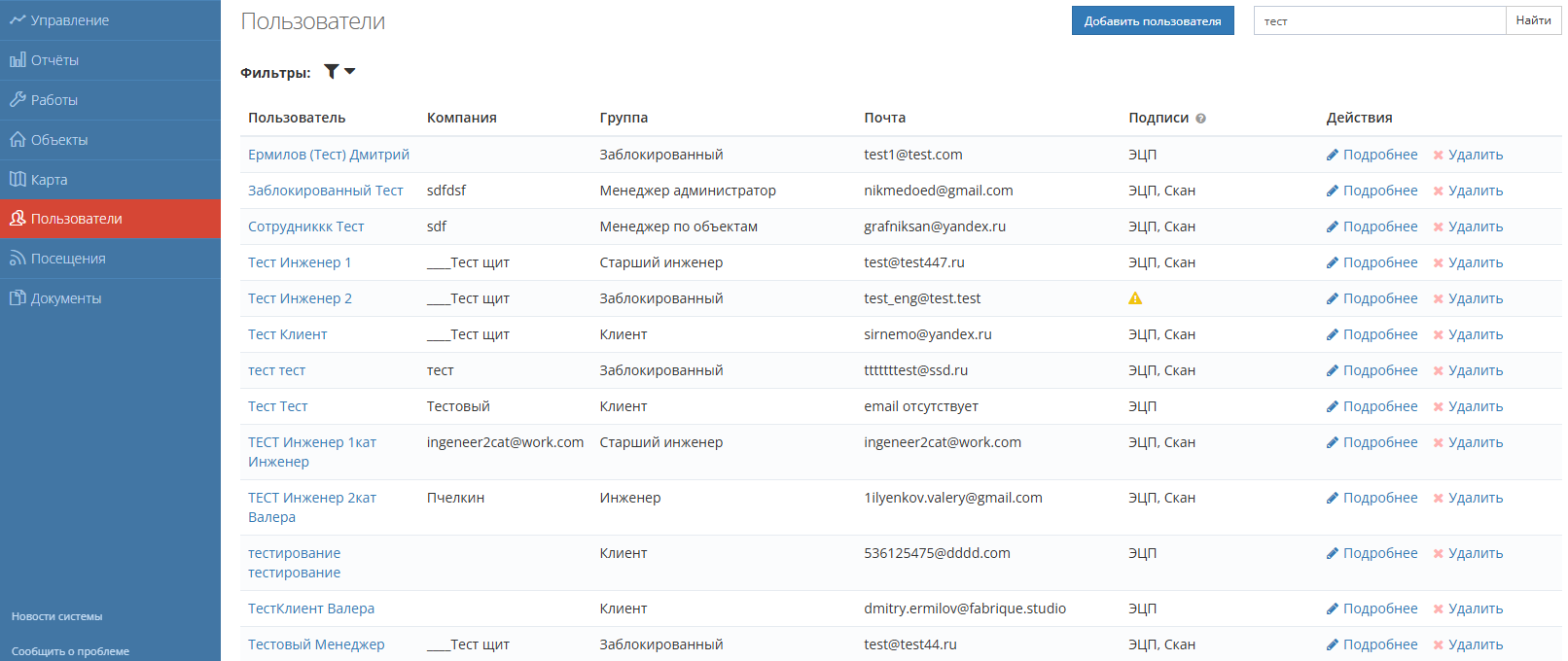Open Отчёты from the sidebar
This screenshot has width=1568, height=661.
[54, 60]
